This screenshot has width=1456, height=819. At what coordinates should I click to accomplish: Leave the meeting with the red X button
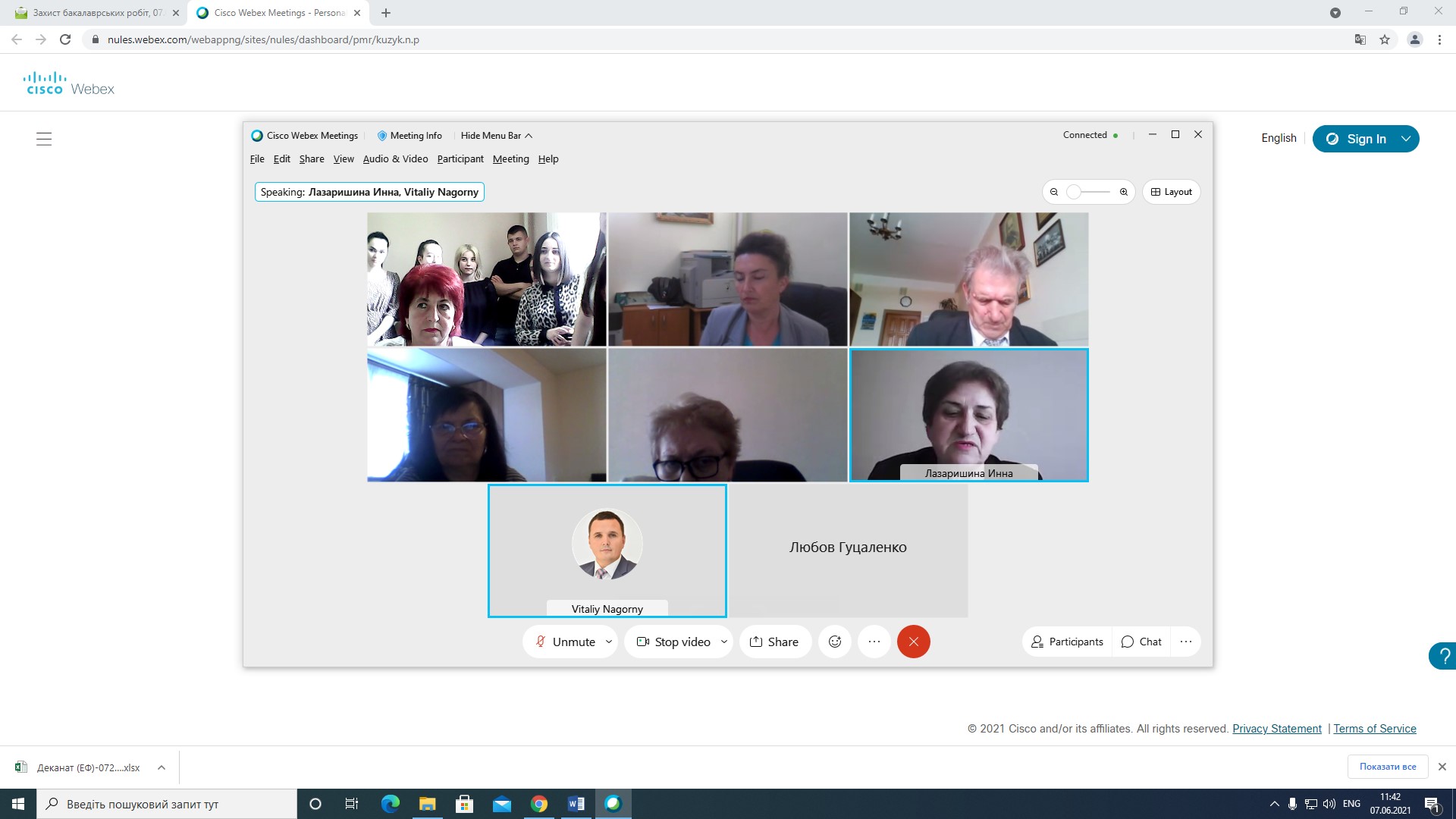914,642
